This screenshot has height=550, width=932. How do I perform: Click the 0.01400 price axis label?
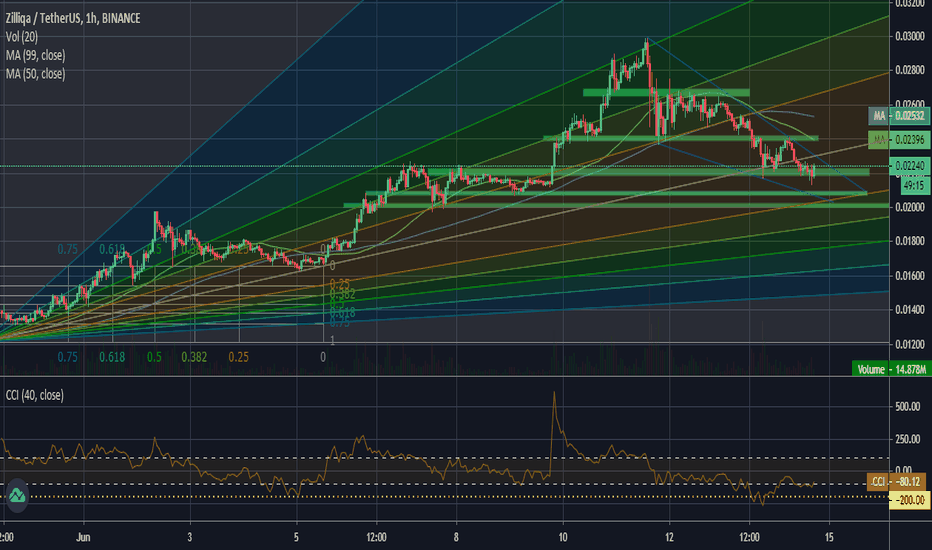coord(910,309)
